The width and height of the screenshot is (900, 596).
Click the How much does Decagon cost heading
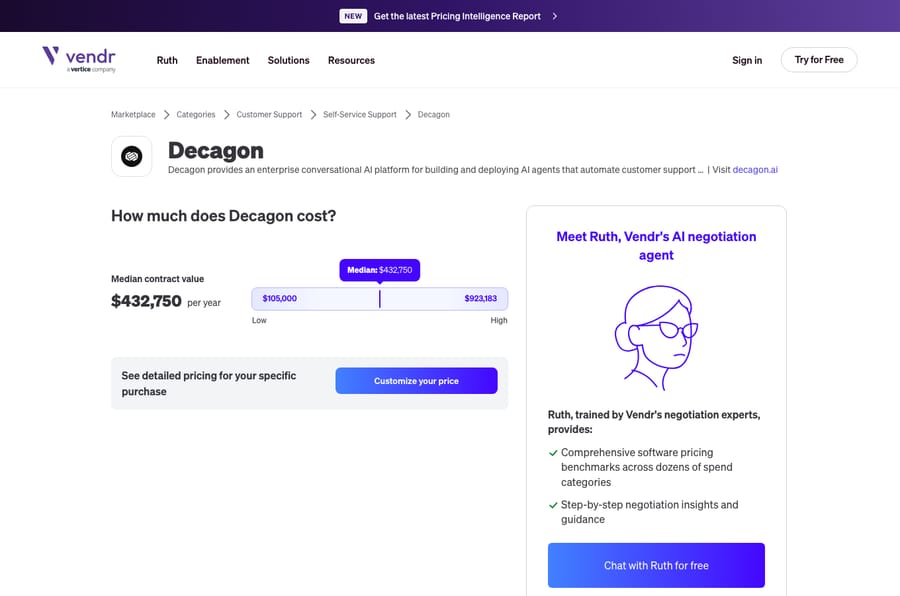pos(223,216)
